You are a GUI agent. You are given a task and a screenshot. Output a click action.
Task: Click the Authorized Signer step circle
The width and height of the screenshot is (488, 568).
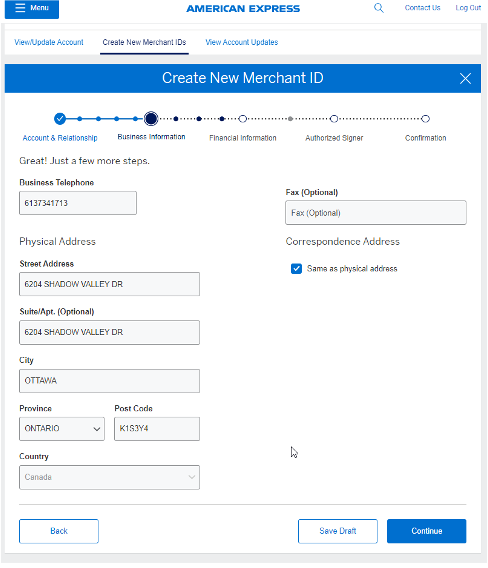(334, 119)
